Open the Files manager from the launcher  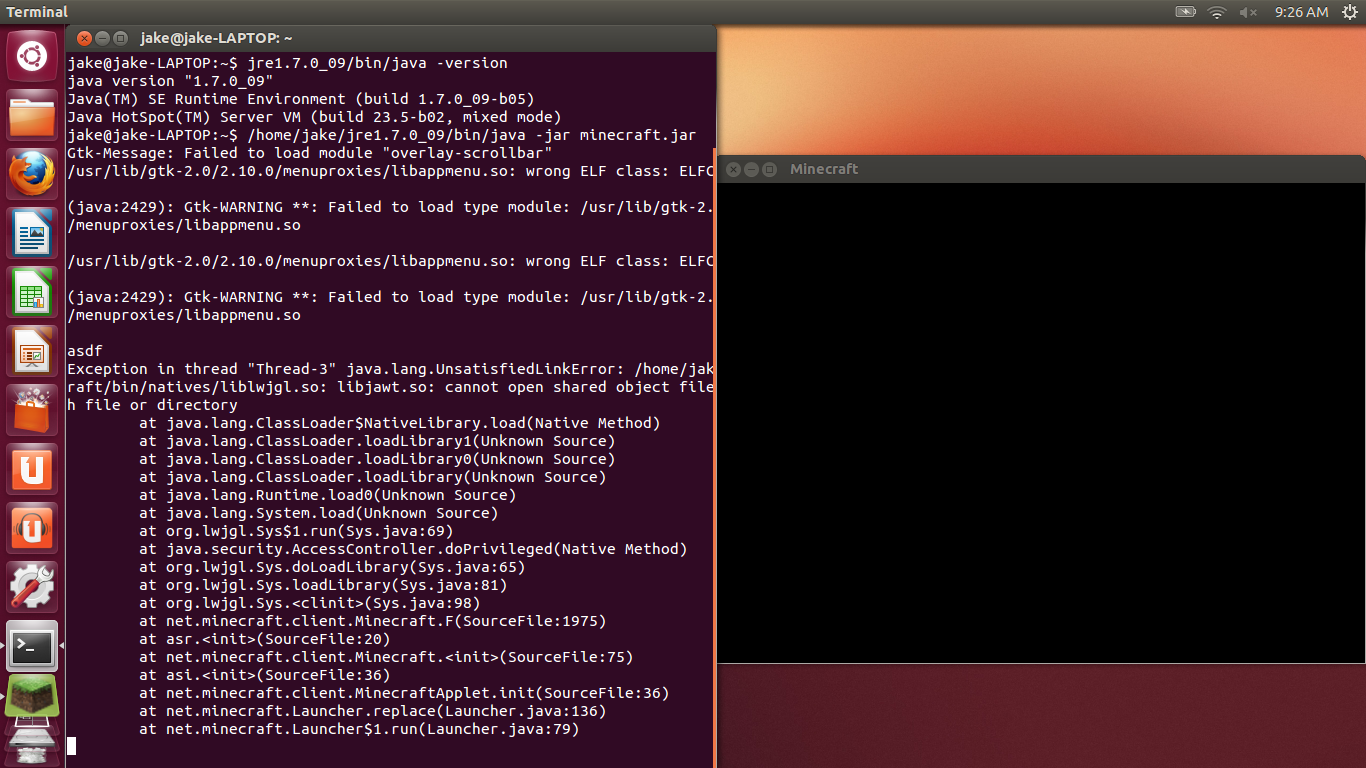(32, 115)
